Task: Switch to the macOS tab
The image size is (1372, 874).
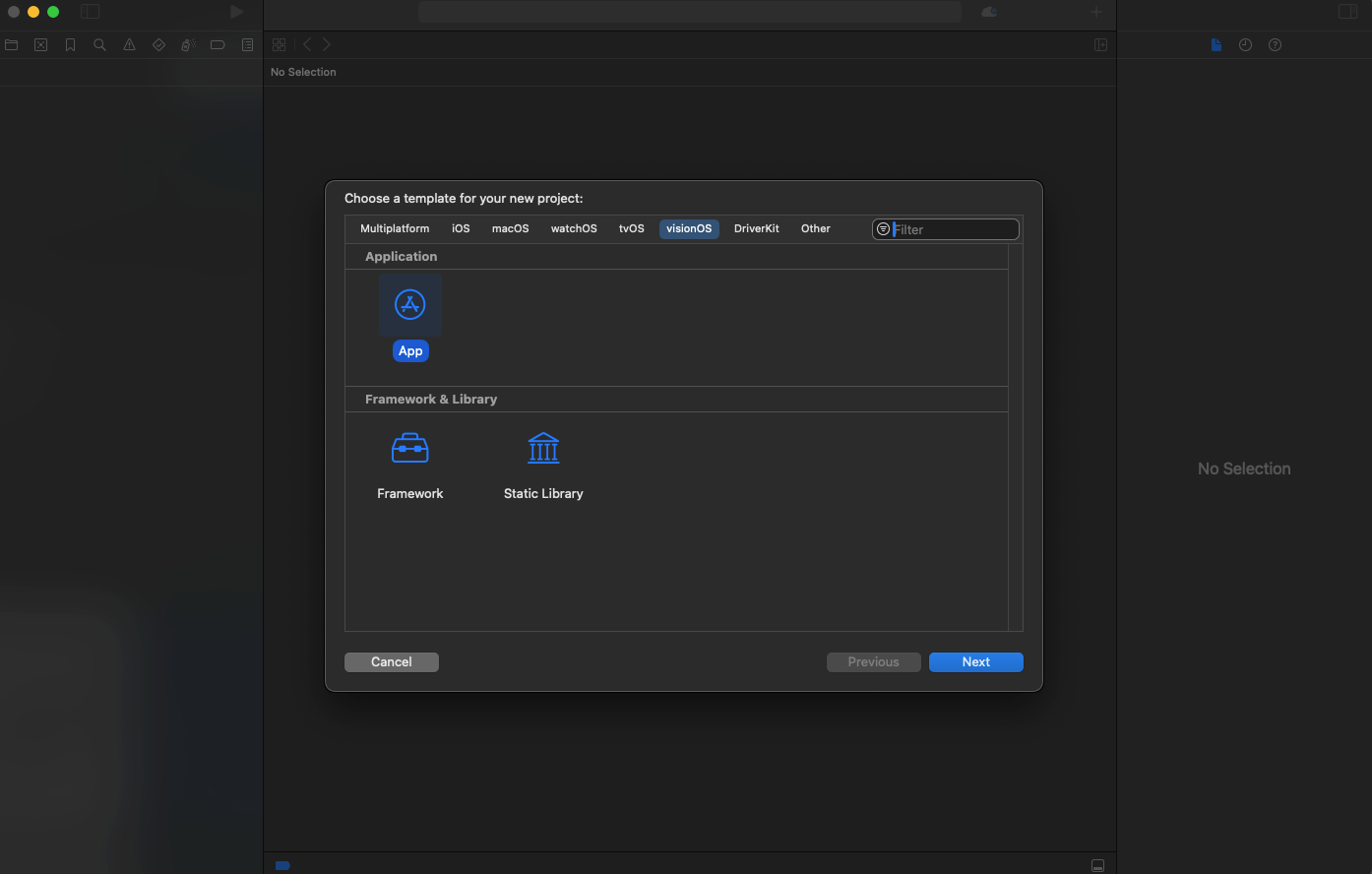Action: coord(511,228)
